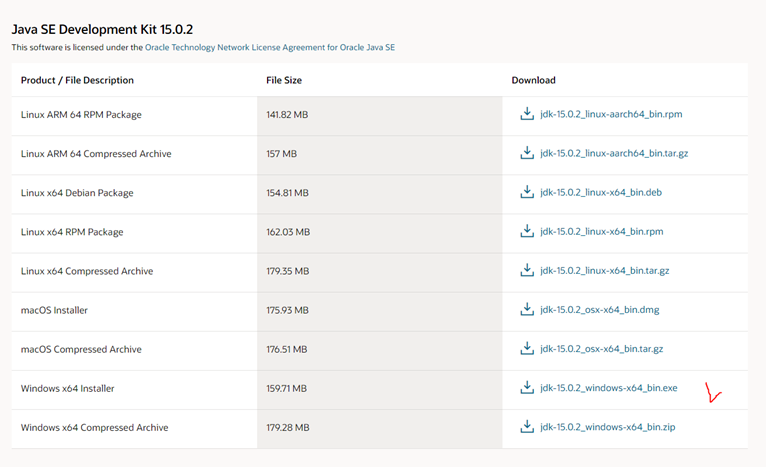
Task: Click the File Size column header
Action: coord(284,80)
